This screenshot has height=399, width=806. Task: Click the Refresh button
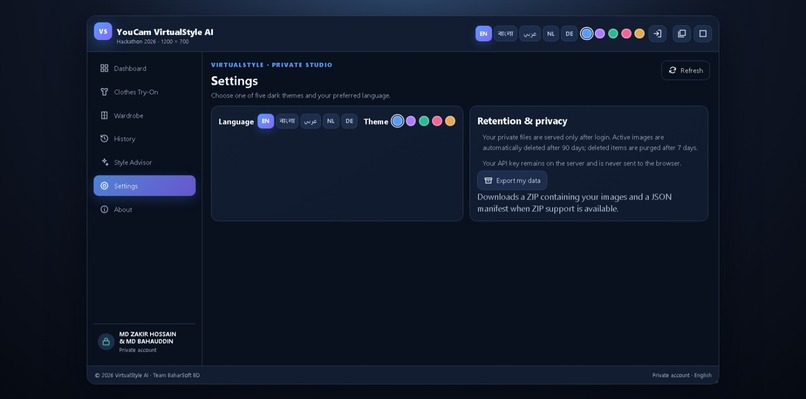point(685,70)
